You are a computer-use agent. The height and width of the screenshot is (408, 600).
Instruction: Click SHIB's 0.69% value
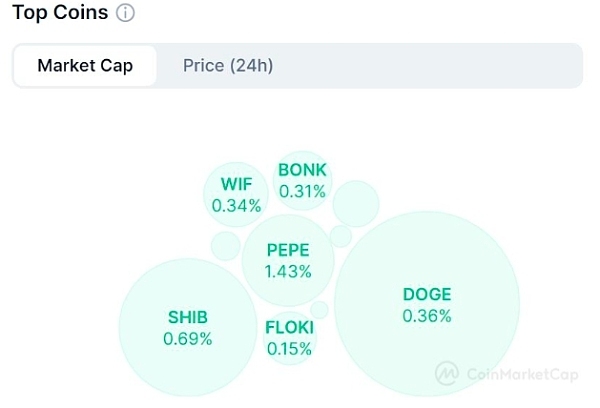click(x=188, y=338)
